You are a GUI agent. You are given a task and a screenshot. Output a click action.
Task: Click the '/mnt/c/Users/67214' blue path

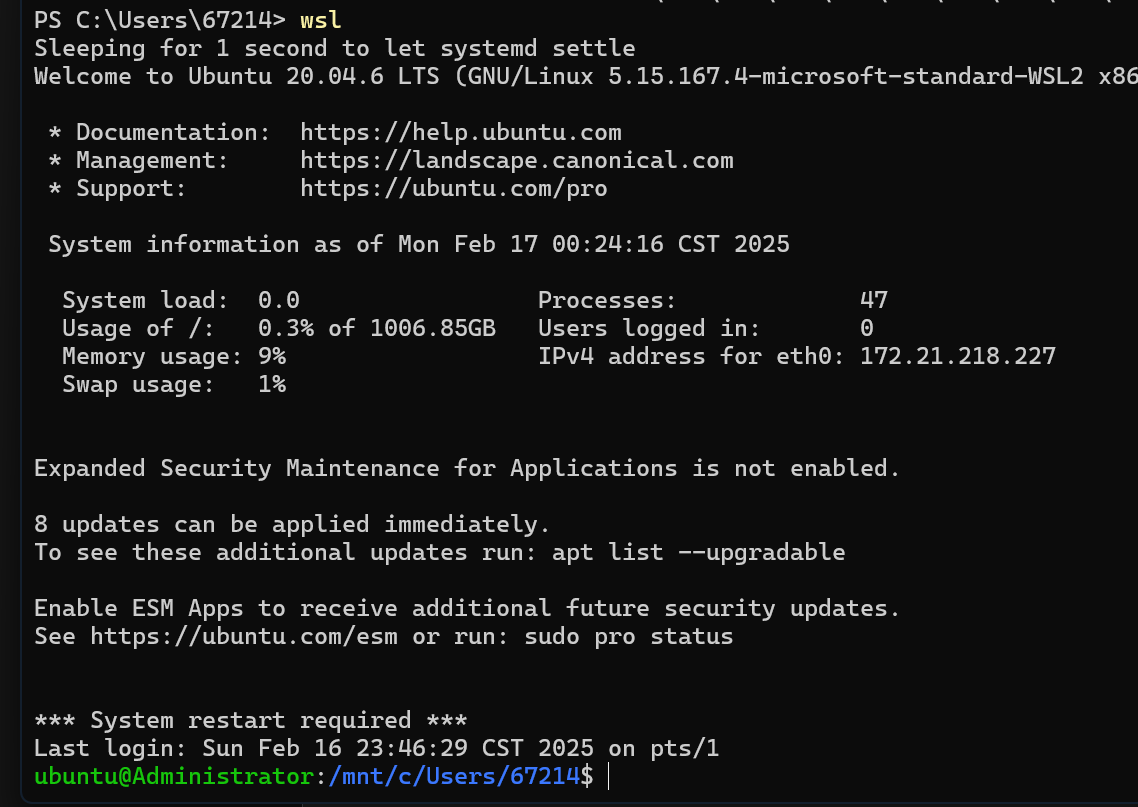click(x=454, y=777)
